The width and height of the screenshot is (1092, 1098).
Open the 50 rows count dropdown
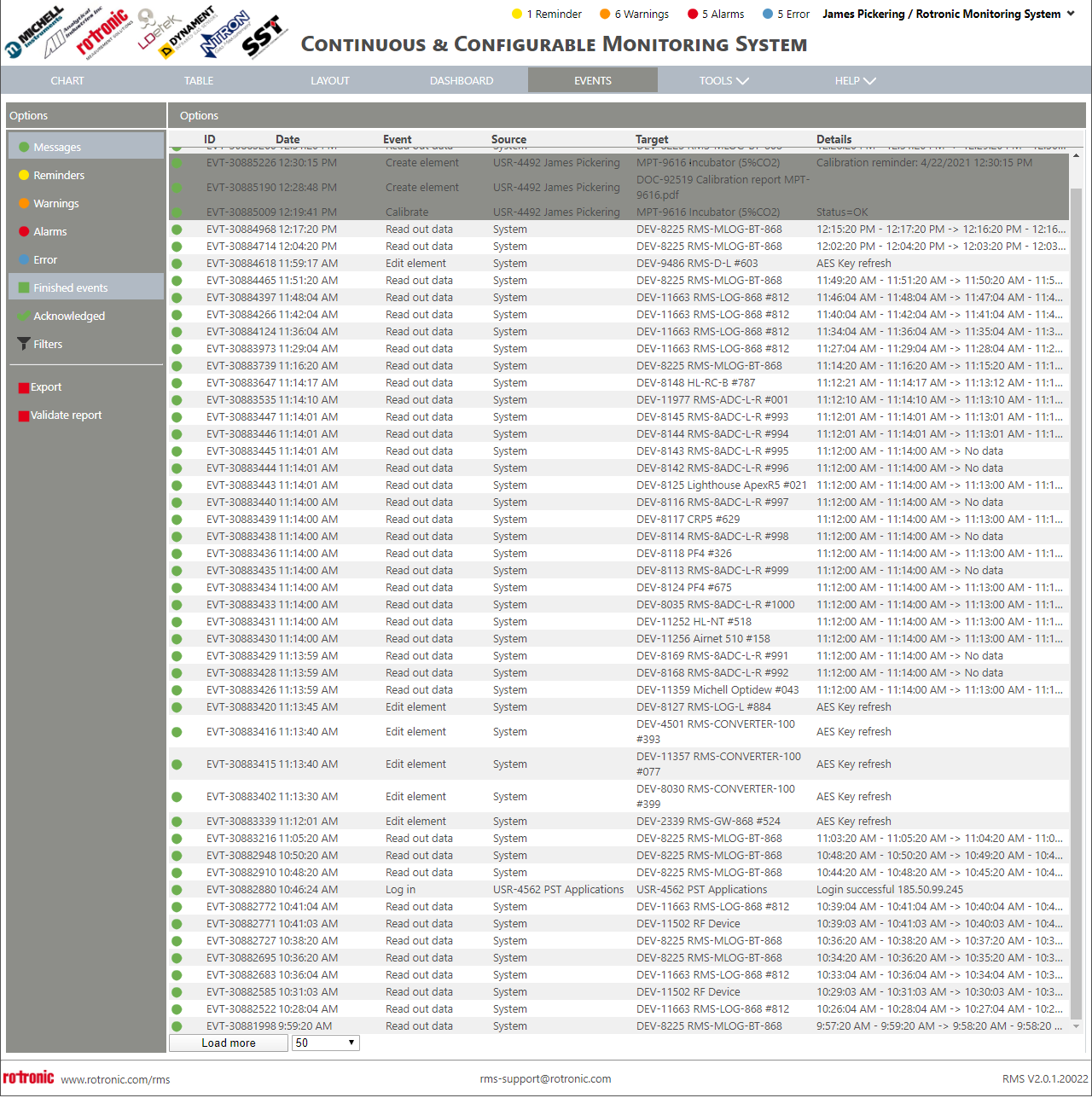[326, 1043]
